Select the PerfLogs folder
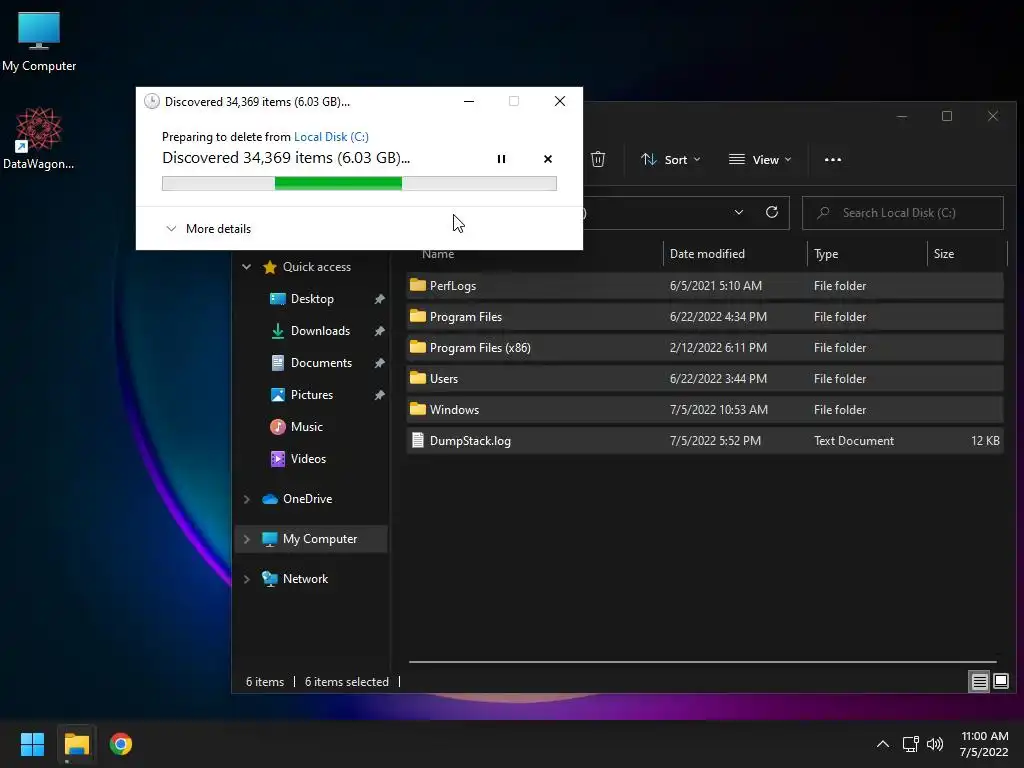This screenshot has width=1024, height=768. pos(705,285)
